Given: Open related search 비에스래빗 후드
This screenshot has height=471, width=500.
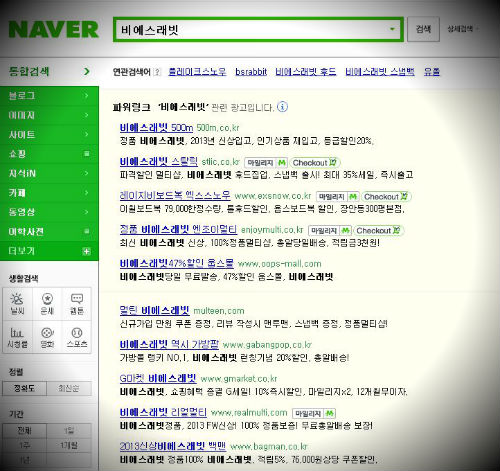Looking at the screenshot, I should click(306, 72).
